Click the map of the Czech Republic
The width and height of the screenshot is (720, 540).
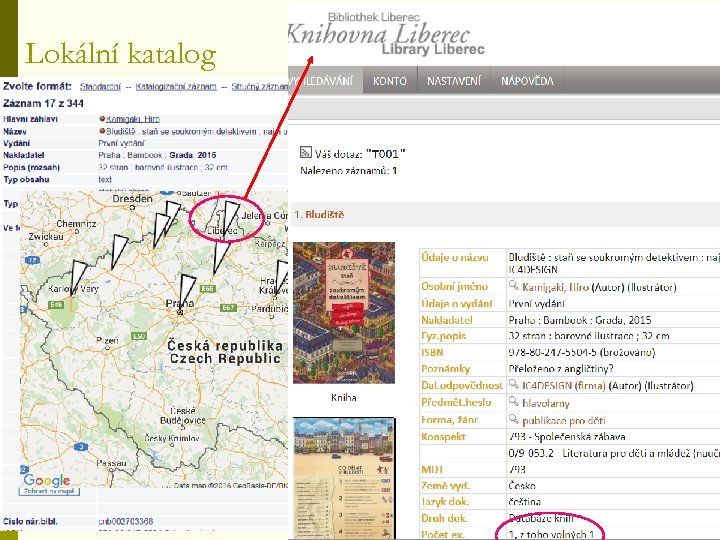[154, 339]
